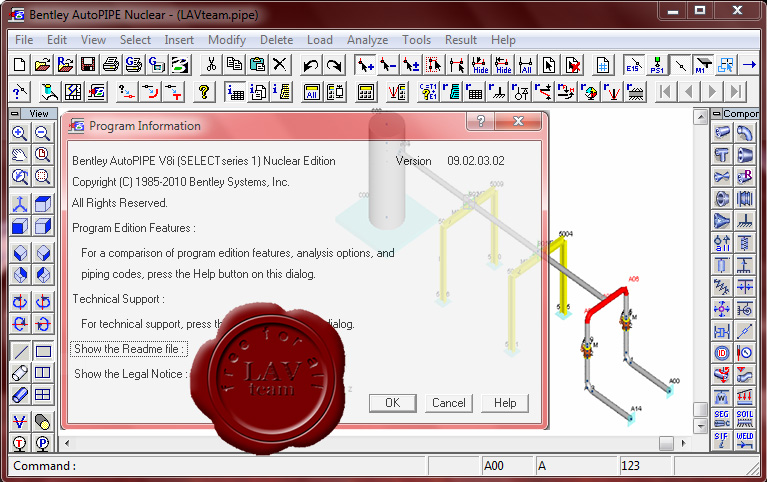767x482 pixels.
Task: Click the Cut scissors icon
Action: (211, 65)
